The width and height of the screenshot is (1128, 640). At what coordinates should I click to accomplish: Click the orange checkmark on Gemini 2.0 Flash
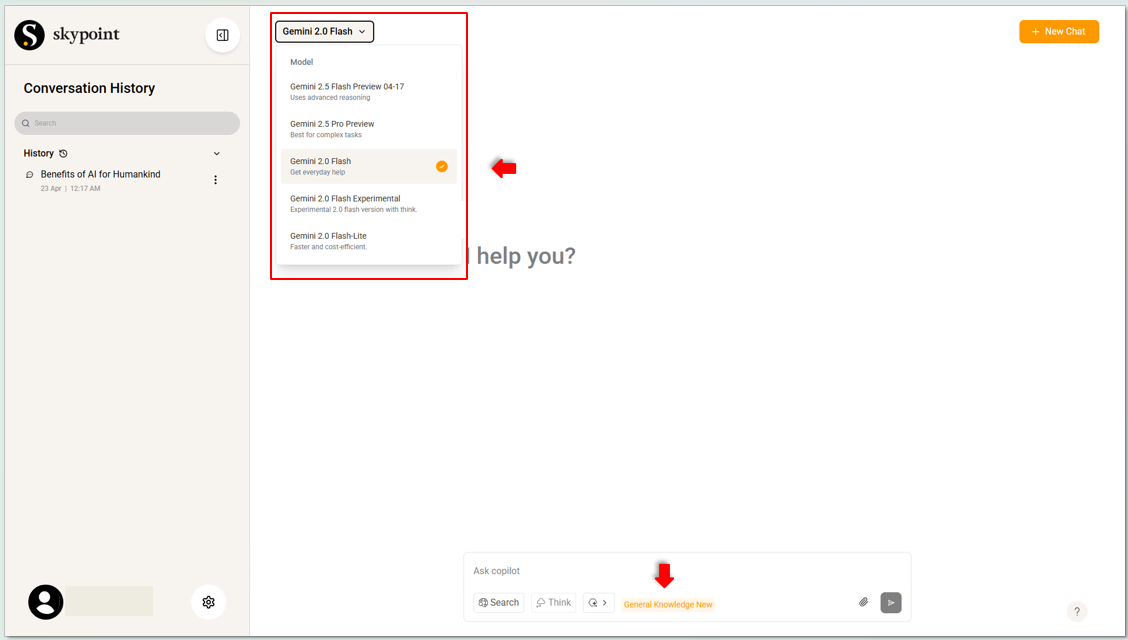pyautogui.click(x=442, y=167)
